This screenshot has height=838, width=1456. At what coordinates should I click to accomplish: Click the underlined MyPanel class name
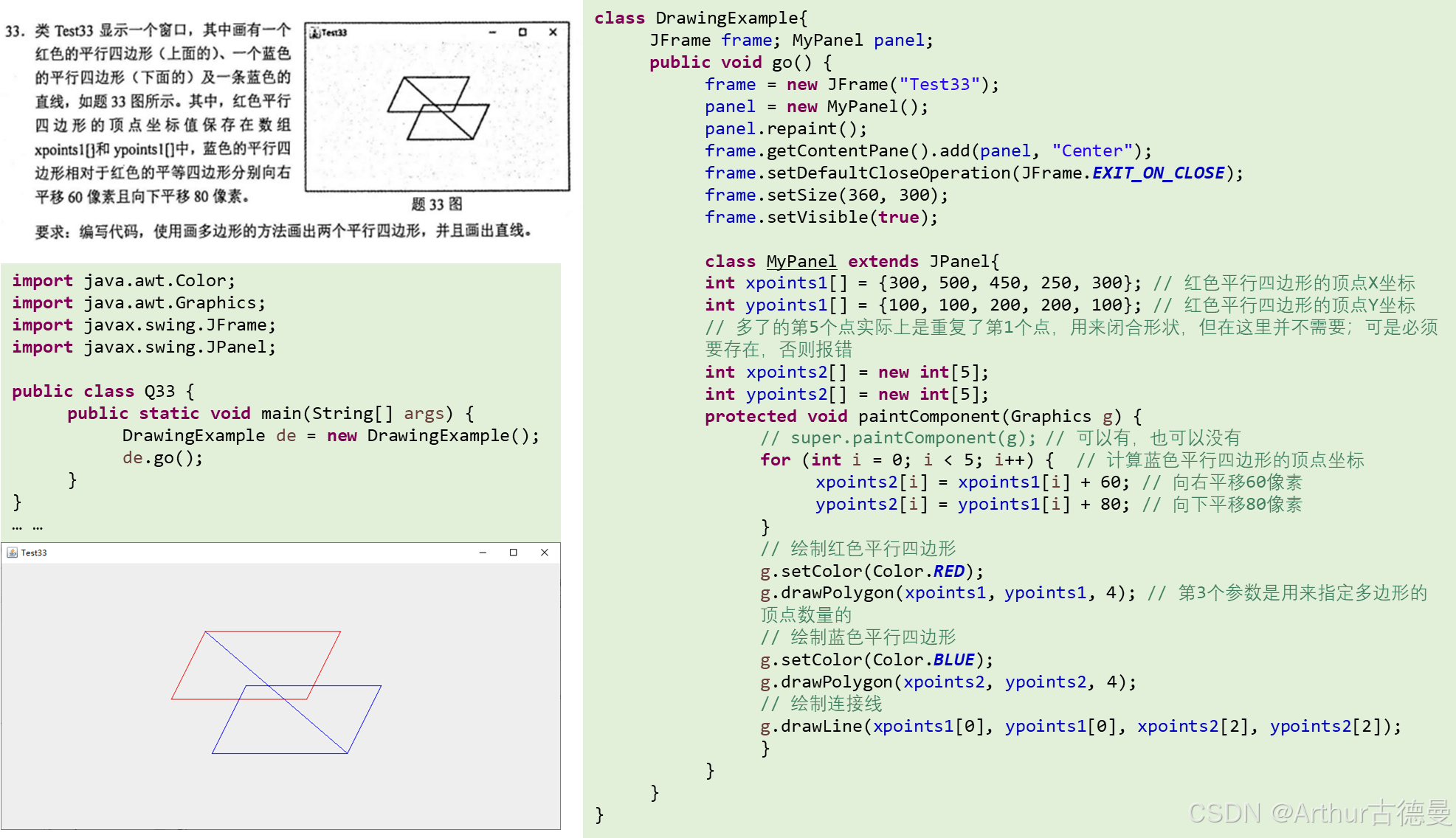(801, 261)
